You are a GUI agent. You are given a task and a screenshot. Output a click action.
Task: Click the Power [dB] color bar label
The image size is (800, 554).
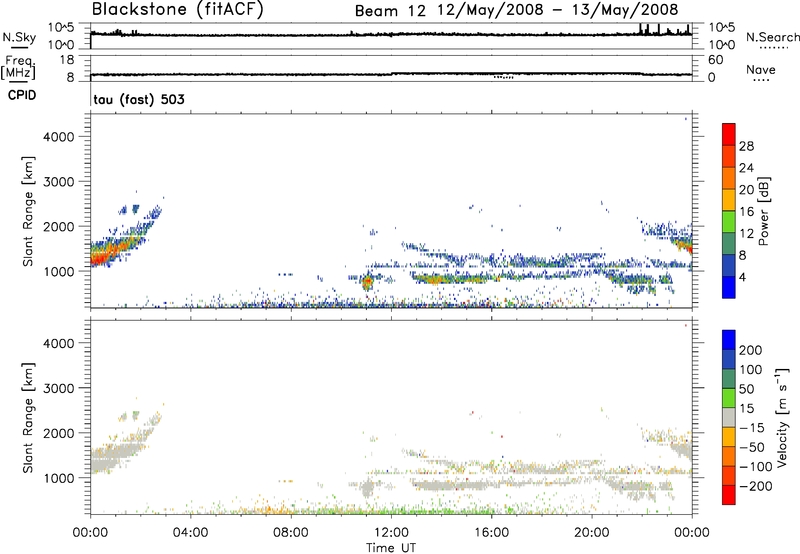click(763, 211)
